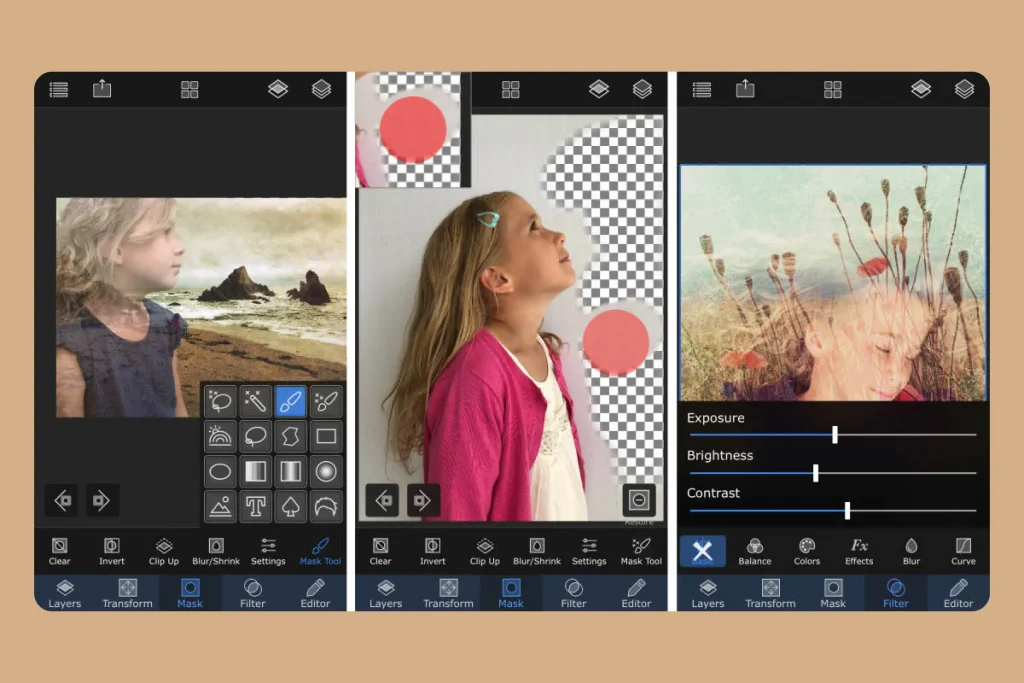The height and width of the screenshot is (683, 1024).
Task: Collapse the Mask Tool grid in left screen
Action: tap(320, 550)
